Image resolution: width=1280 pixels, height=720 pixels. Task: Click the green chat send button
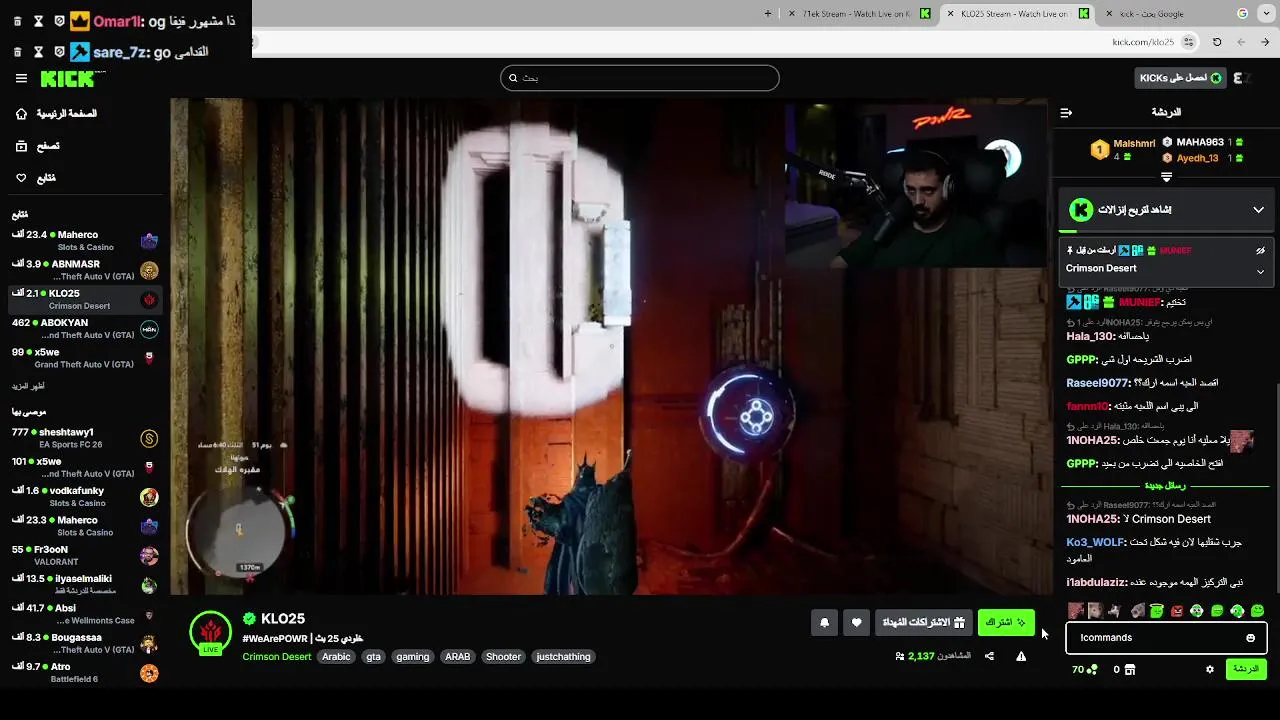point(1246,669)
